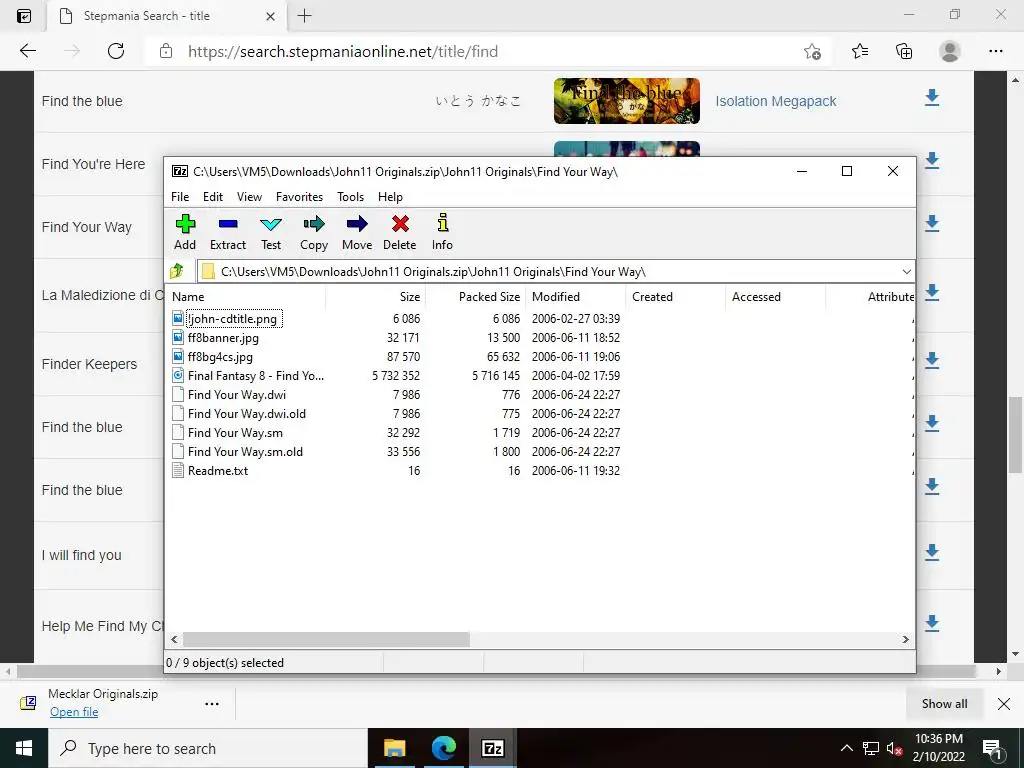Click the Windows taskbar search box

coord(208,748)
